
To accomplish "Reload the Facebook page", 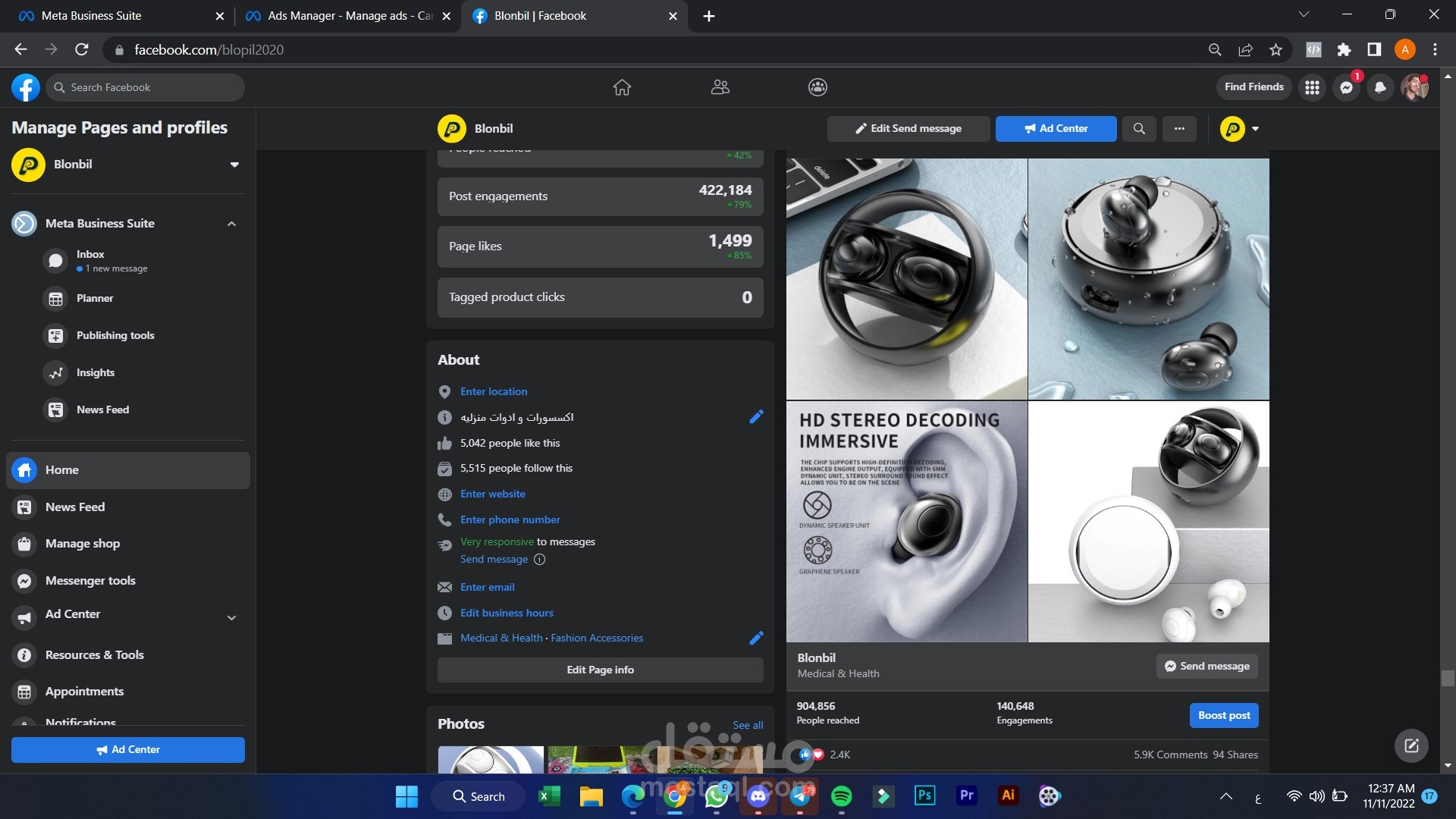I will point(82,50).
